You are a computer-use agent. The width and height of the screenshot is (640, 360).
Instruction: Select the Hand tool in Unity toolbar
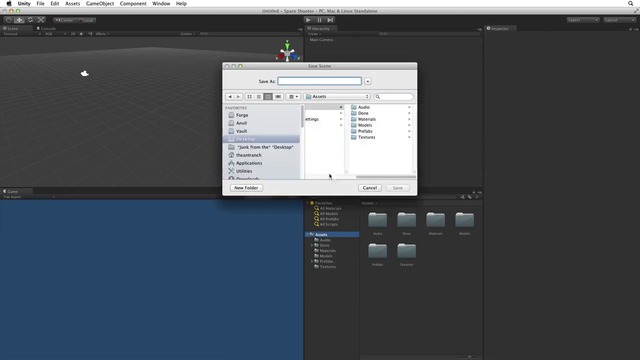point(8,20)
